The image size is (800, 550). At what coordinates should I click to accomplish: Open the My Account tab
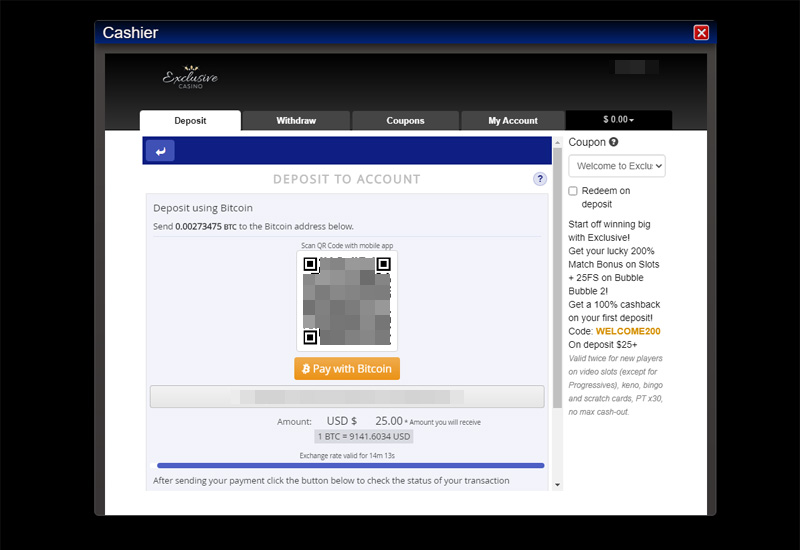click(x=513, y=121)
